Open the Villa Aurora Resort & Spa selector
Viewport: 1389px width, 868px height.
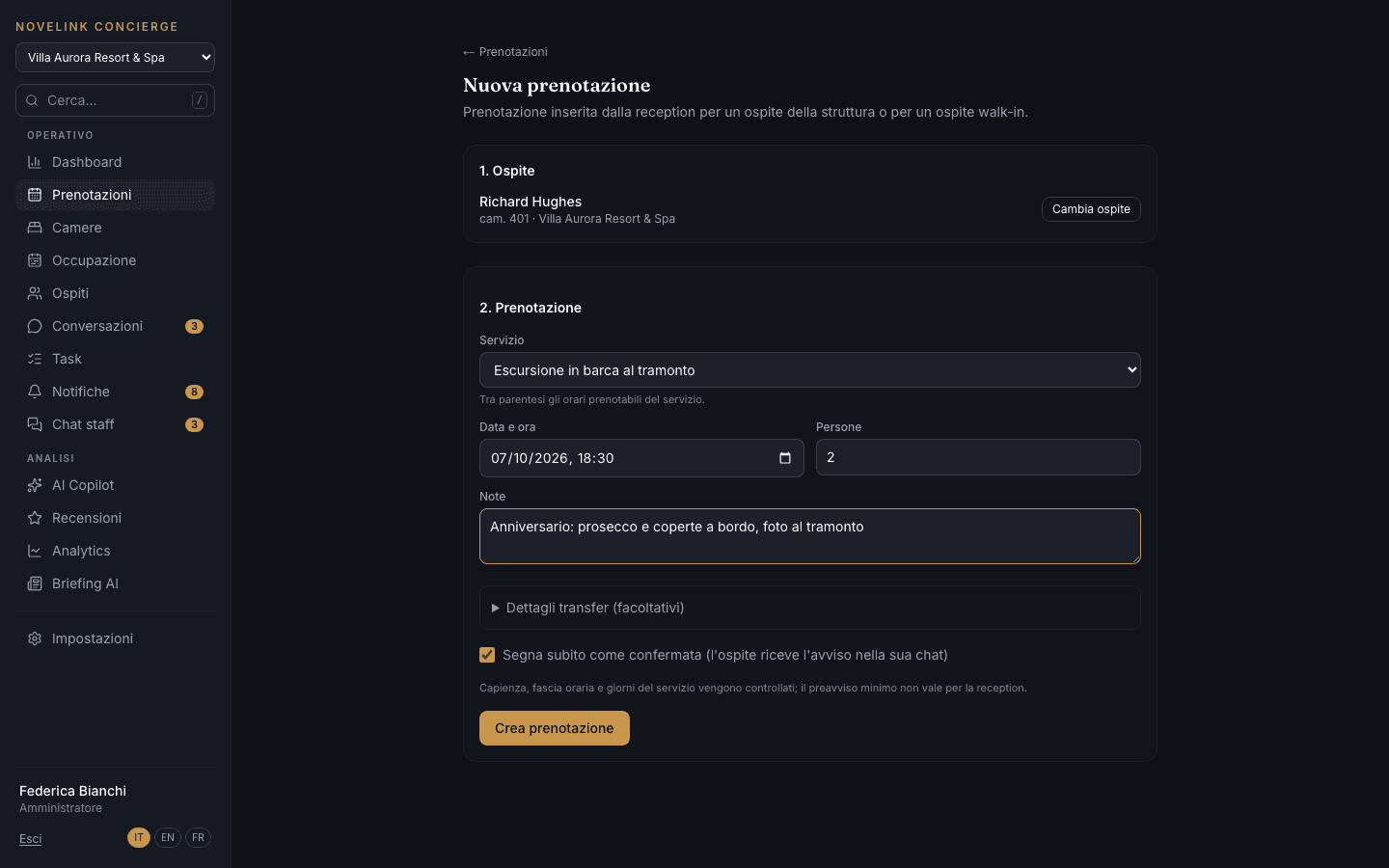point(115,57)
